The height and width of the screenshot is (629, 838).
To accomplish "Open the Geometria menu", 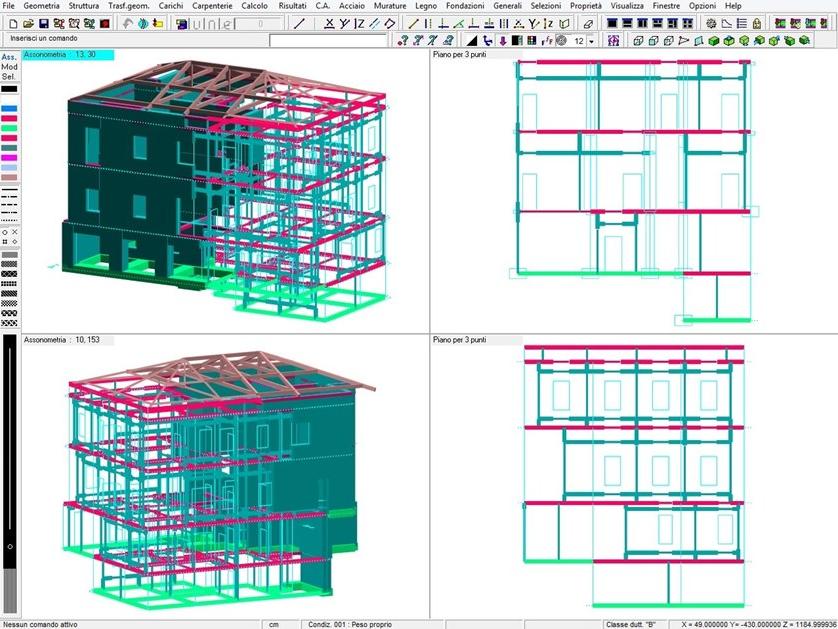I will [42, 6].
